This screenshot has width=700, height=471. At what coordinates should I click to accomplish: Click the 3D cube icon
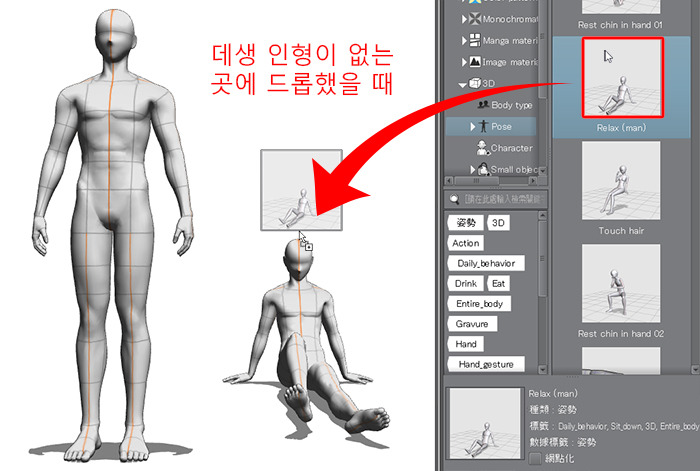(475, 83)
